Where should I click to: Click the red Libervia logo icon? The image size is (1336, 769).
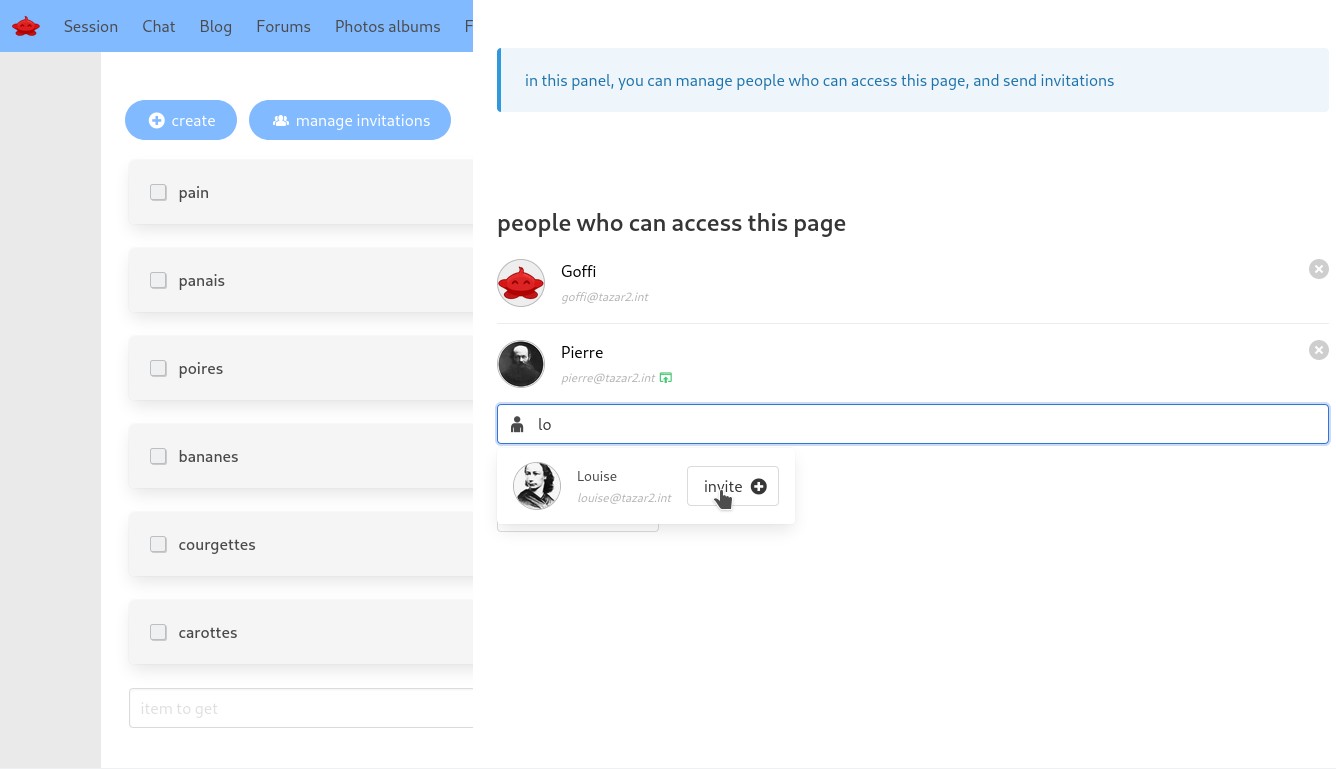coord(26,26)
